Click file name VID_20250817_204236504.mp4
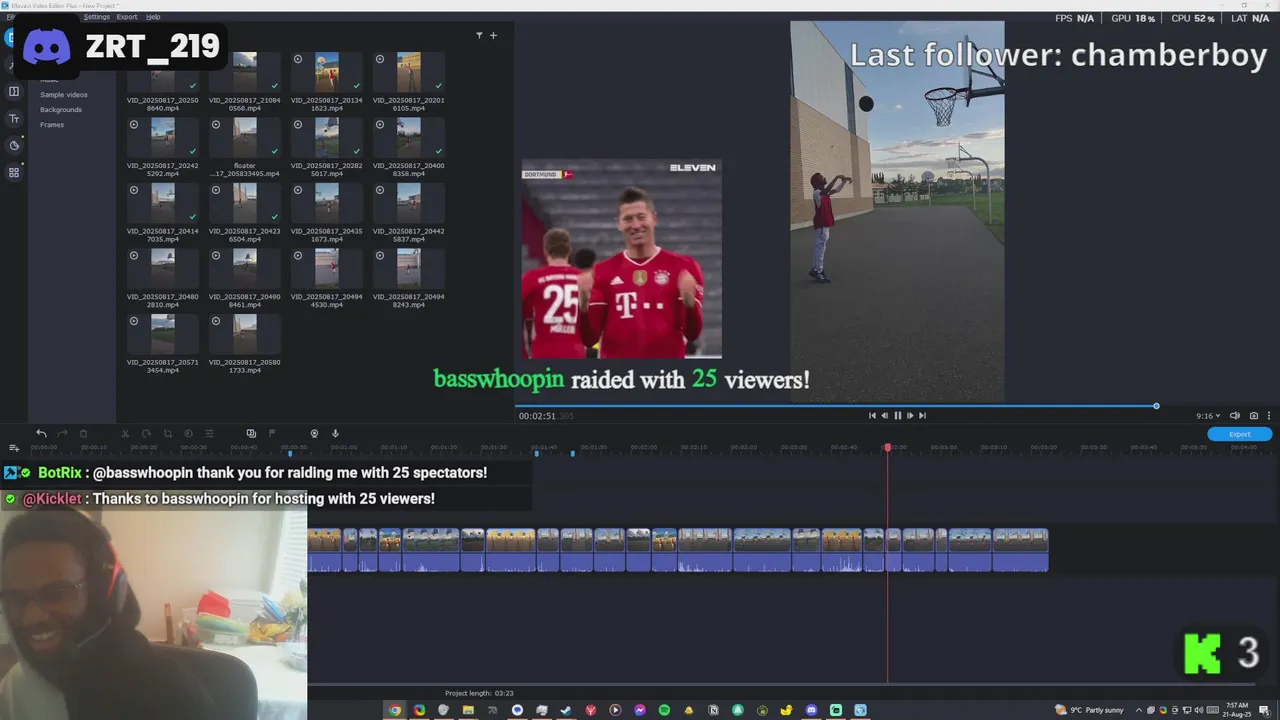Screen dimensions: 1280x720 [245, 235]
